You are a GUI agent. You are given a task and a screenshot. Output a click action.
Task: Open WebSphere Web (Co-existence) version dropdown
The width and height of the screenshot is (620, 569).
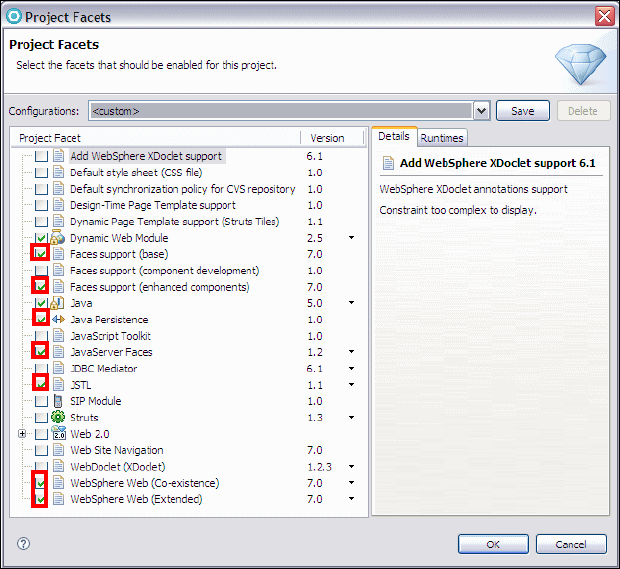[x=351, y=483]
